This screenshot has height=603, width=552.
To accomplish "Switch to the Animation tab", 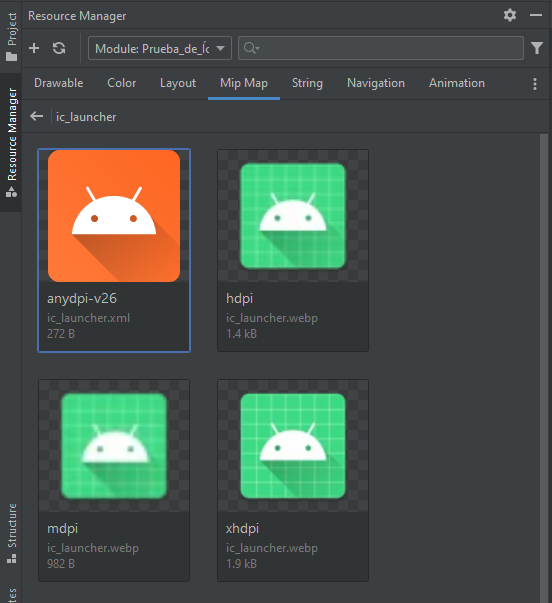I will click(x=457, y=83).
